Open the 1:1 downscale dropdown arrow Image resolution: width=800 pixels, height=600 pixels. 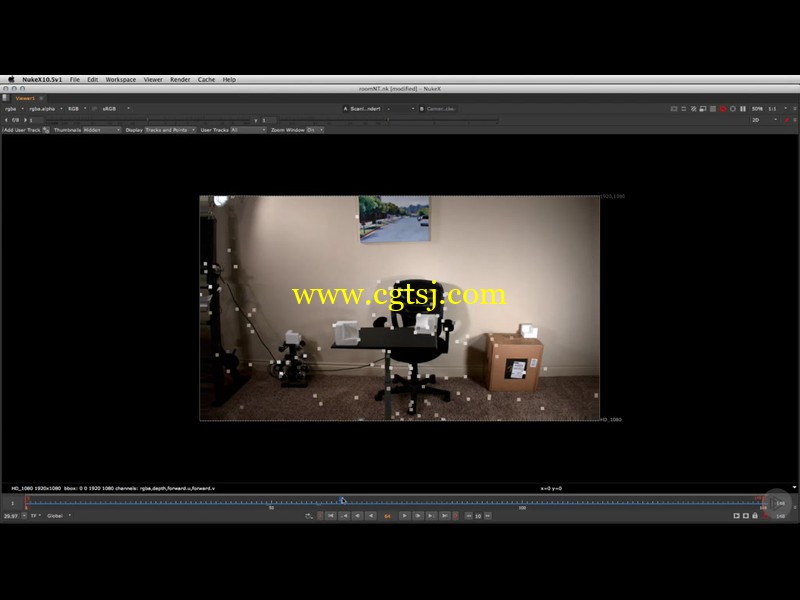786,109
